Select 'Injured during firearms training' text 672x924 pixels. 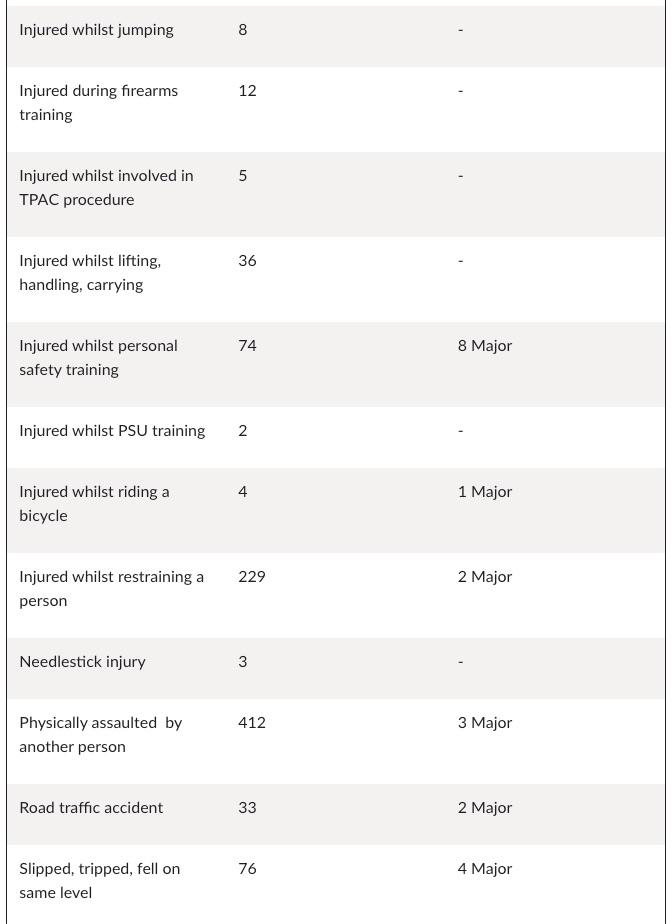click(98, 102)
